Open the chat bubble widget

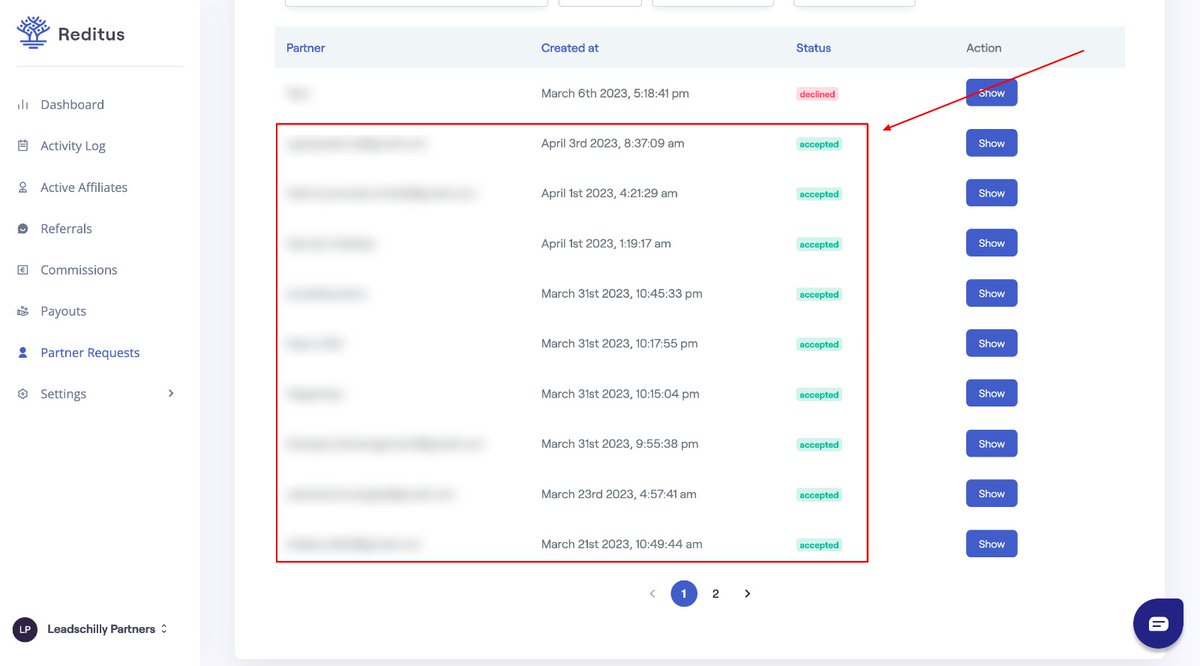(1157, 623)
